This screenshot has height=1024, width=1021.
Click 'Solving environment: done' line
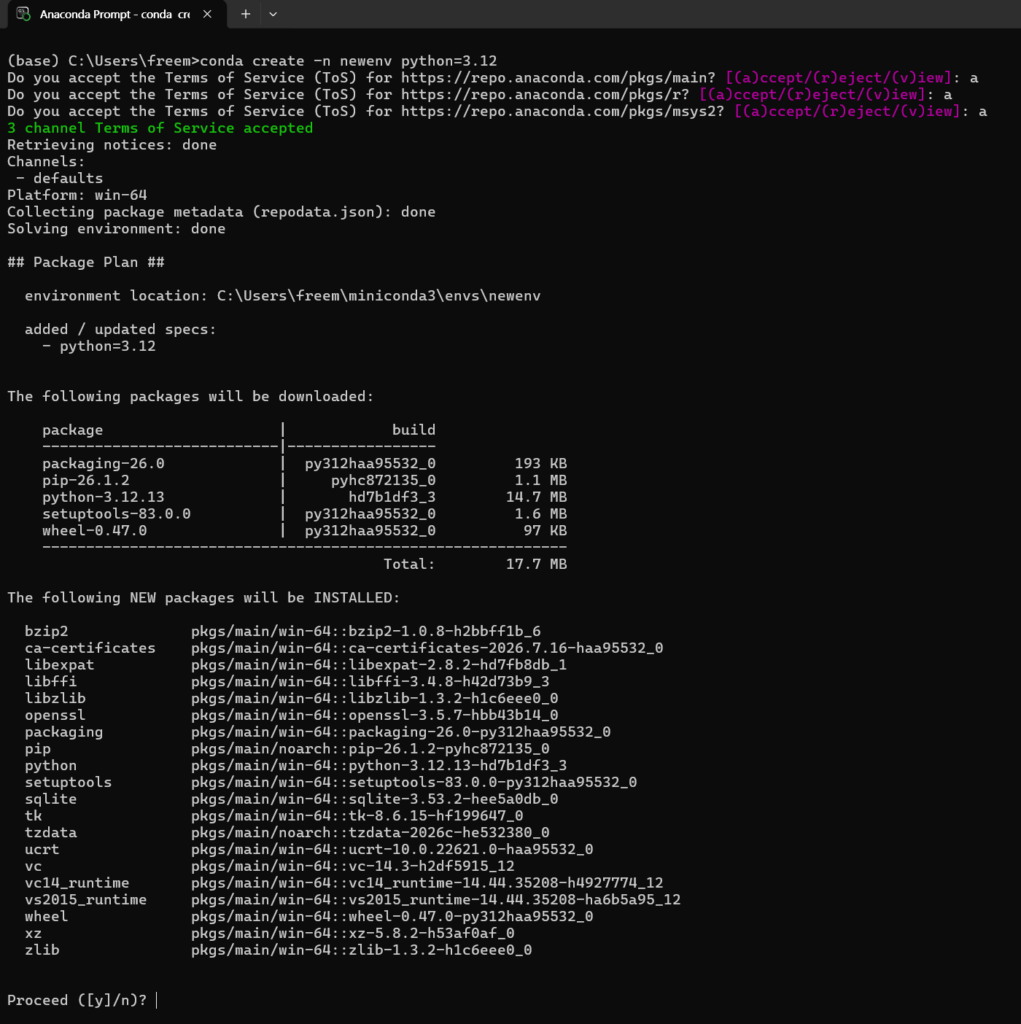point(116,229)
